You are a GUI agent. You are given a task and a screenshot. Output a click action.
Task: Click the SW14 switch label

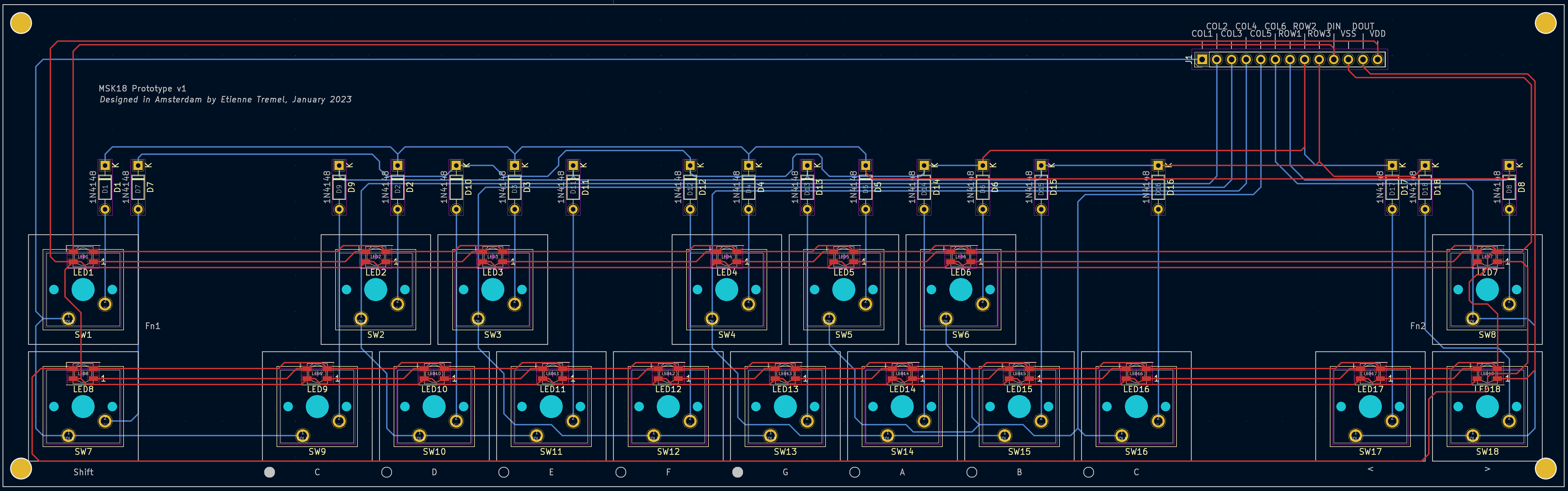click(x=902, y=451)
